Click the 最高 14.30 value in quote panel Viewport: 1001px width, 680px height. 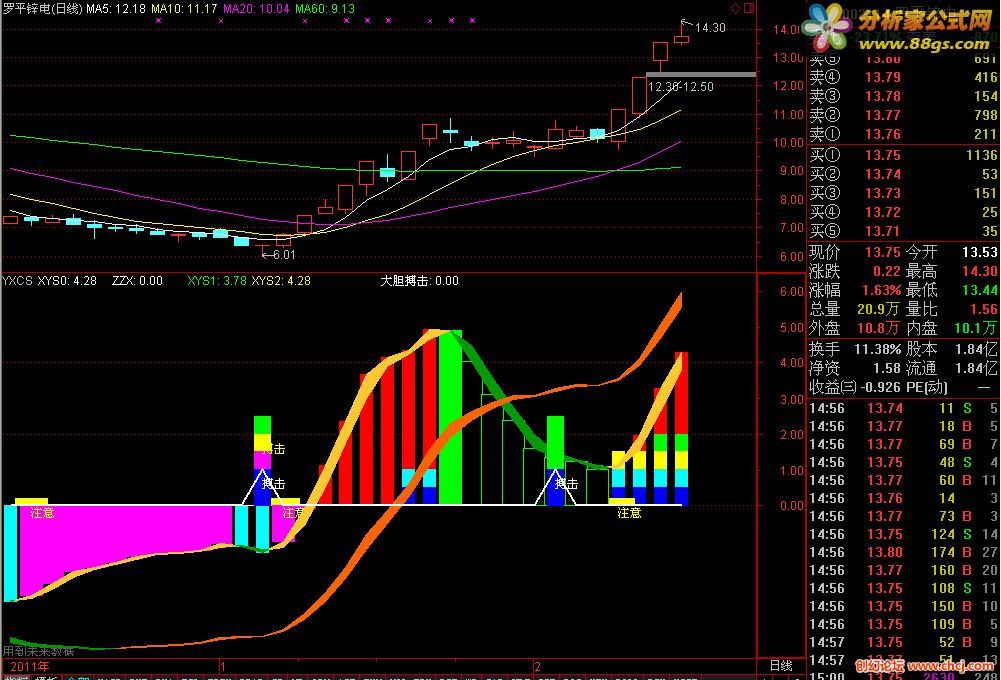[980, 271]
